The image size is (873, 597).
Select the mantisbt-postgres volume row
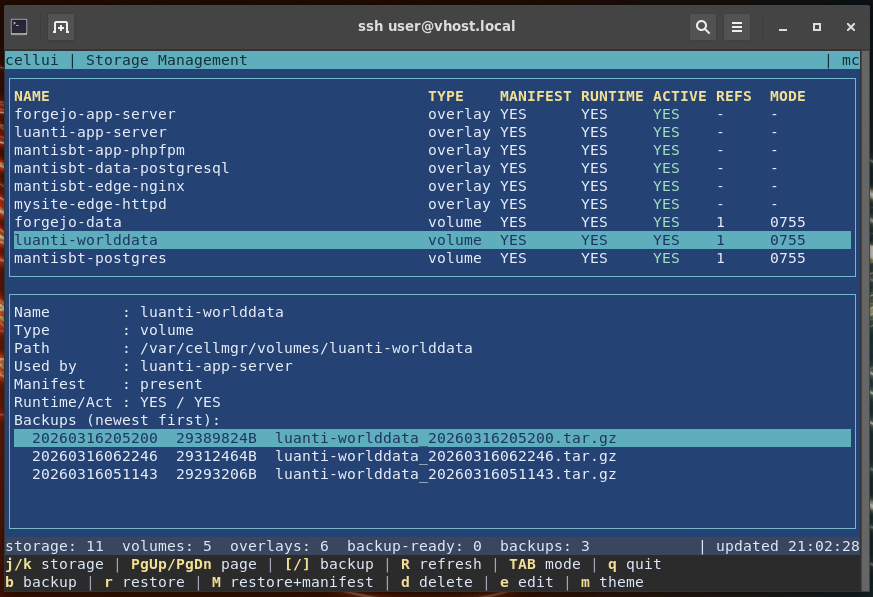[90, 258]
